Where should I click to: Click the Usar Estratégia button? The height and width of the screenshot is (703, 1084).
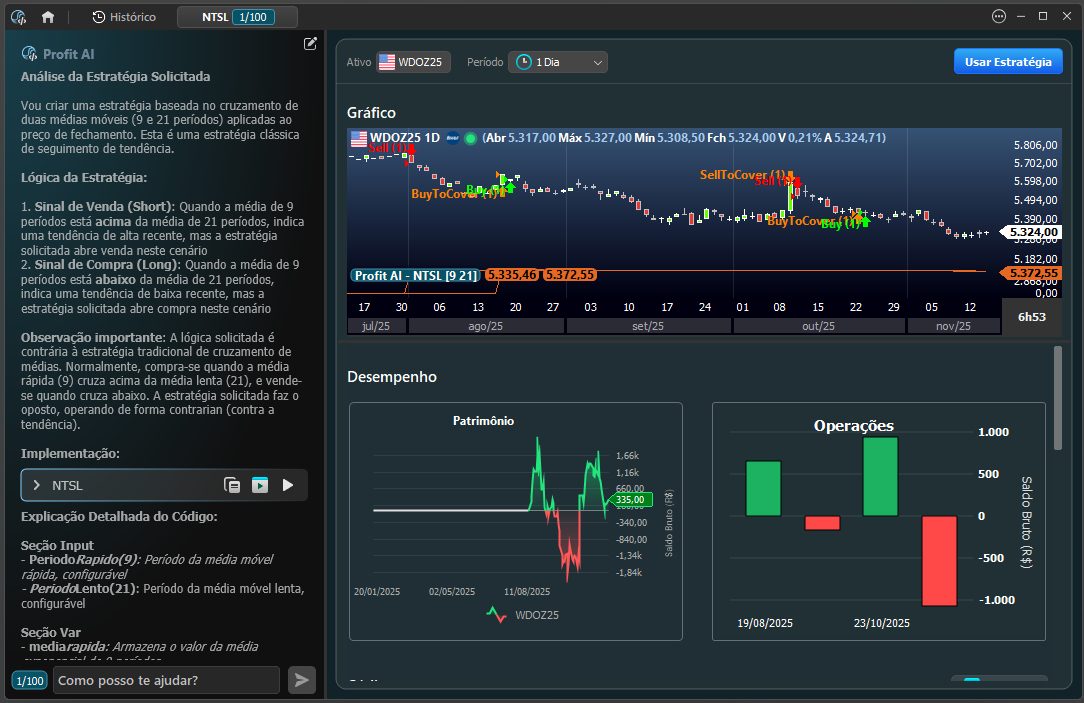1008,62
